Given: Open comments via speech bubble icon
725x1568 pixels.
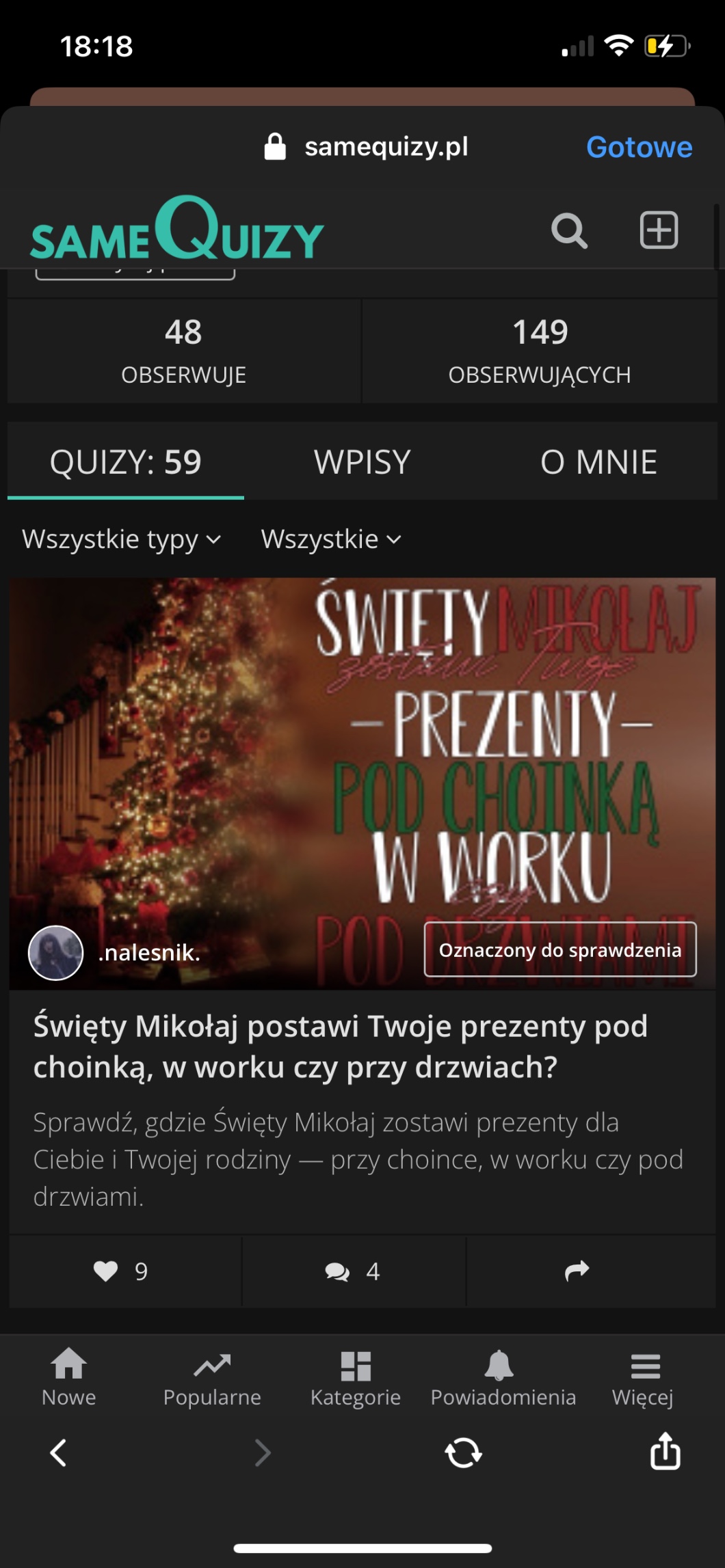Looking at the screenshot, I should pos(337,1272).
